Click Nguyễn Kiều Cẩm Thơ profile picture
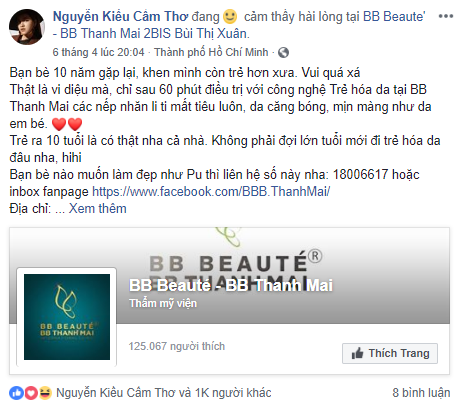This screenshot has width=459, height=408. 27,27
